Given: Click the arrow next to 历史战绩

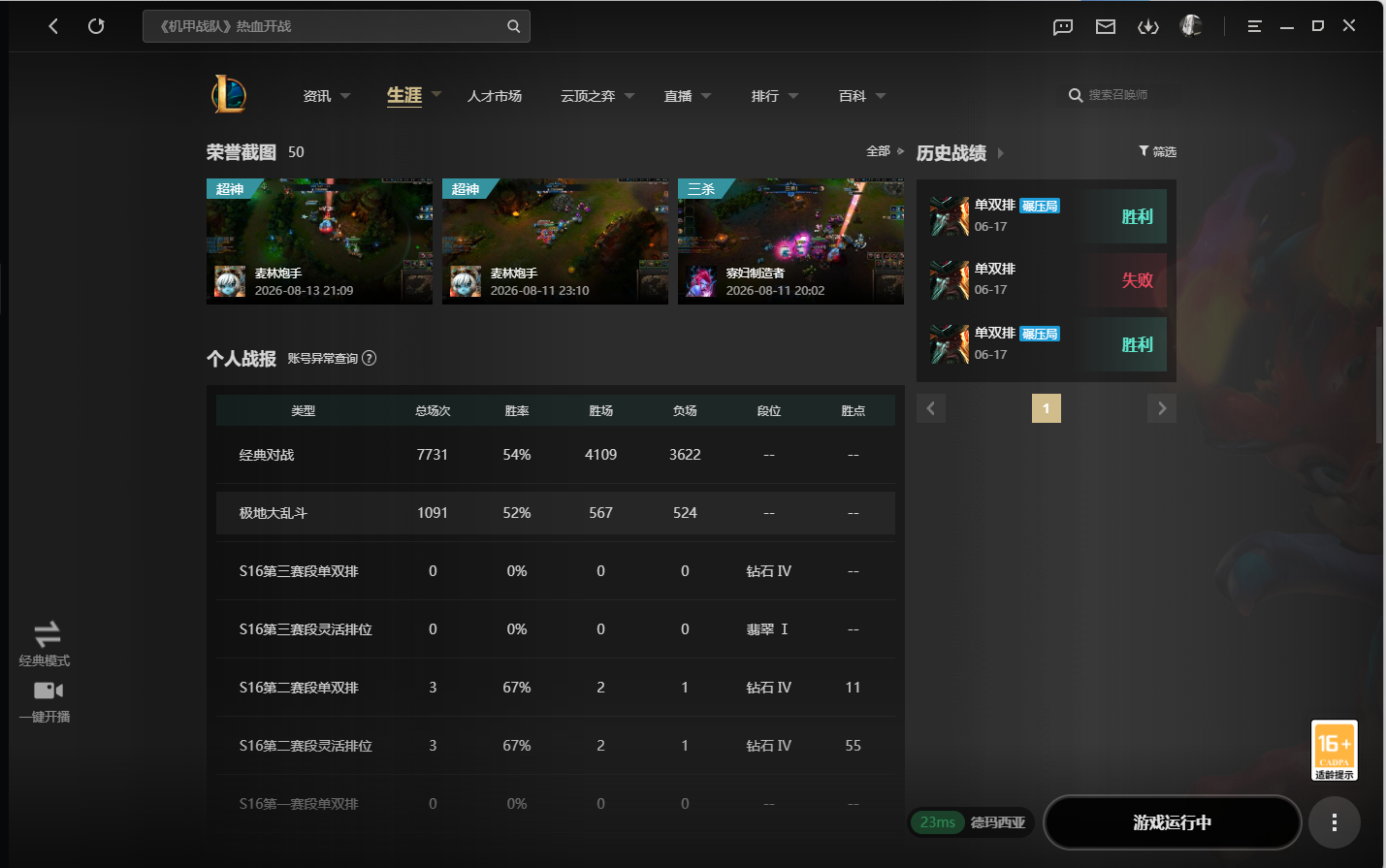Looking at the screenshot, I should coord(1001,153).
